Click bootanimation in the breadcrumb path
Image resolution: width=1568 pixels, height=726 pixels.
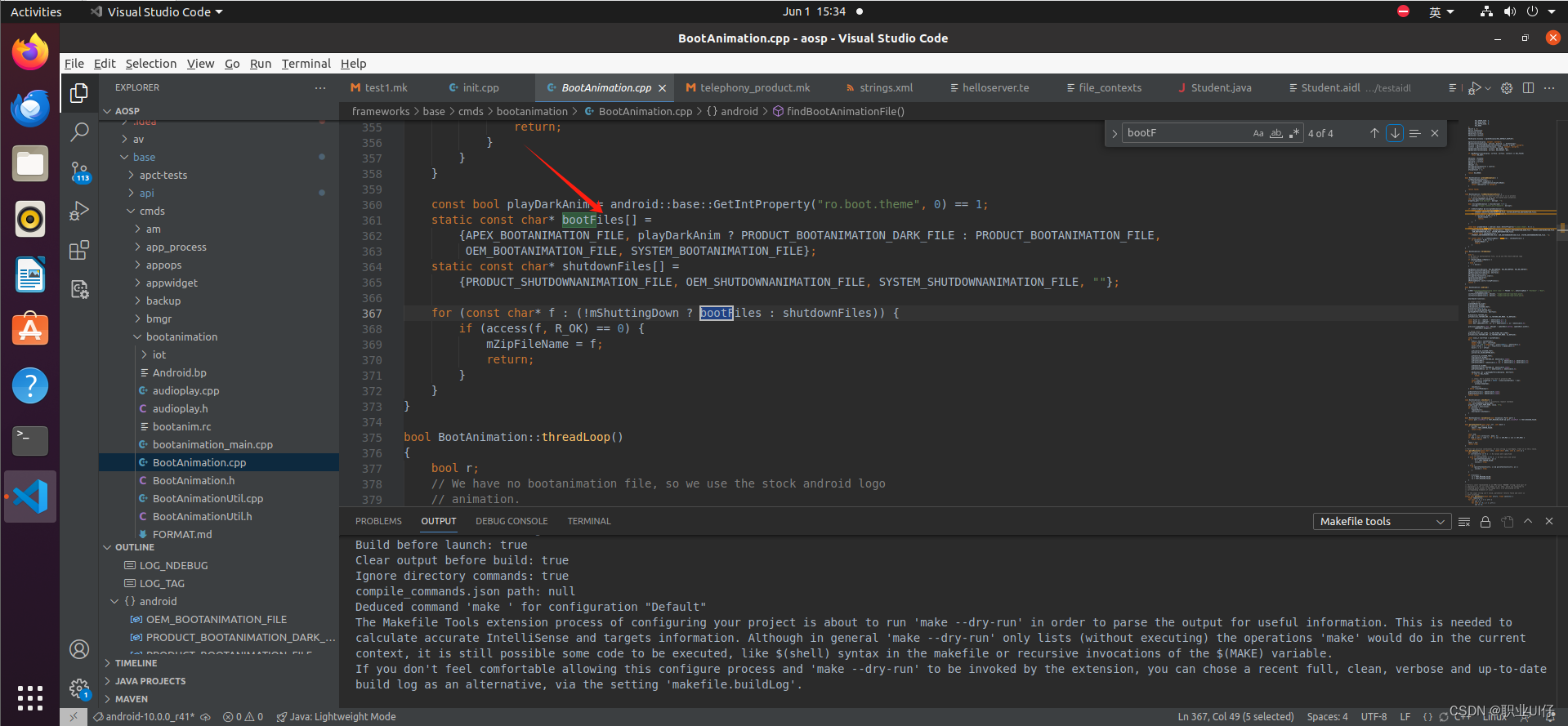click(x=532, y=112)
